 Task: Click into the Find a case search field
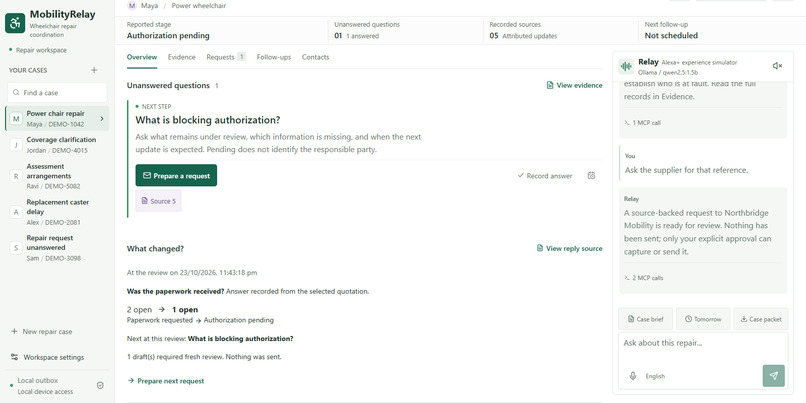[57, 93]
